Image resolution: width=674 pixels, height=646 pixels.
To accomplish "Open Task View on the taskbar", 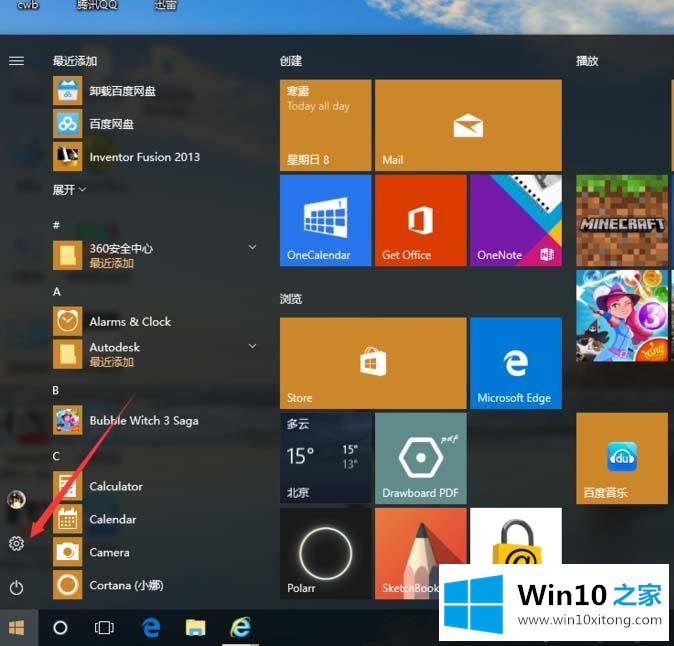I will pyautogui.click(x=104, y=628).
